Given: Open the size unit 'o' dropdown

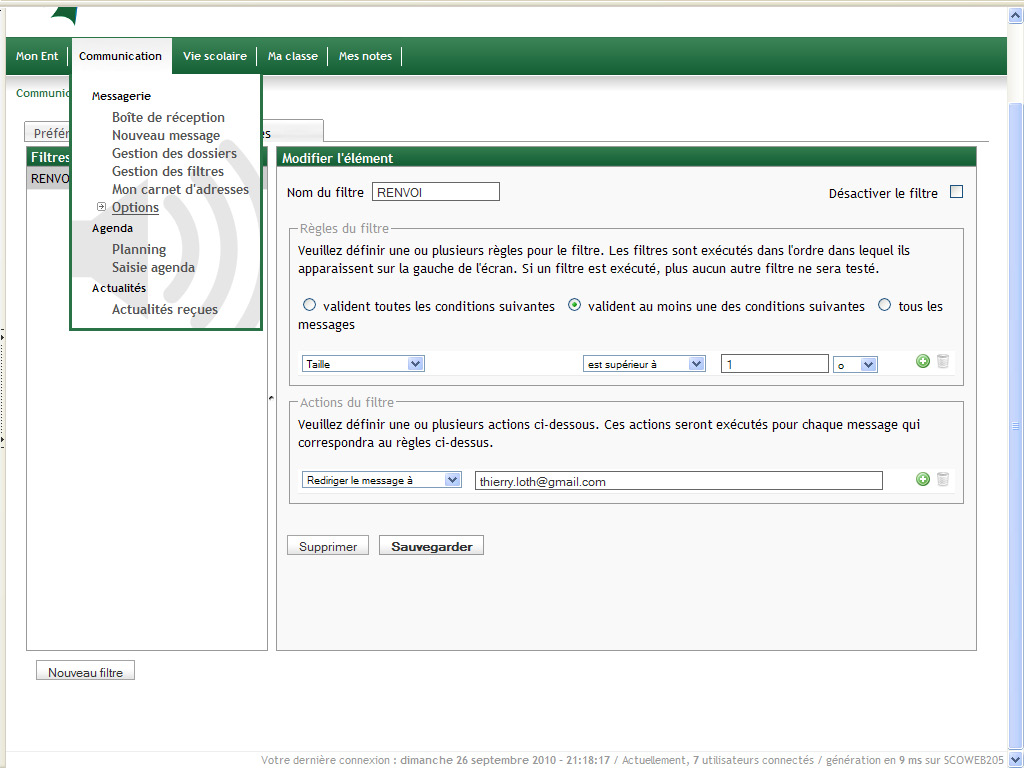Looking at the screenshot, I should pyautogui.click(x=855, y=365).
